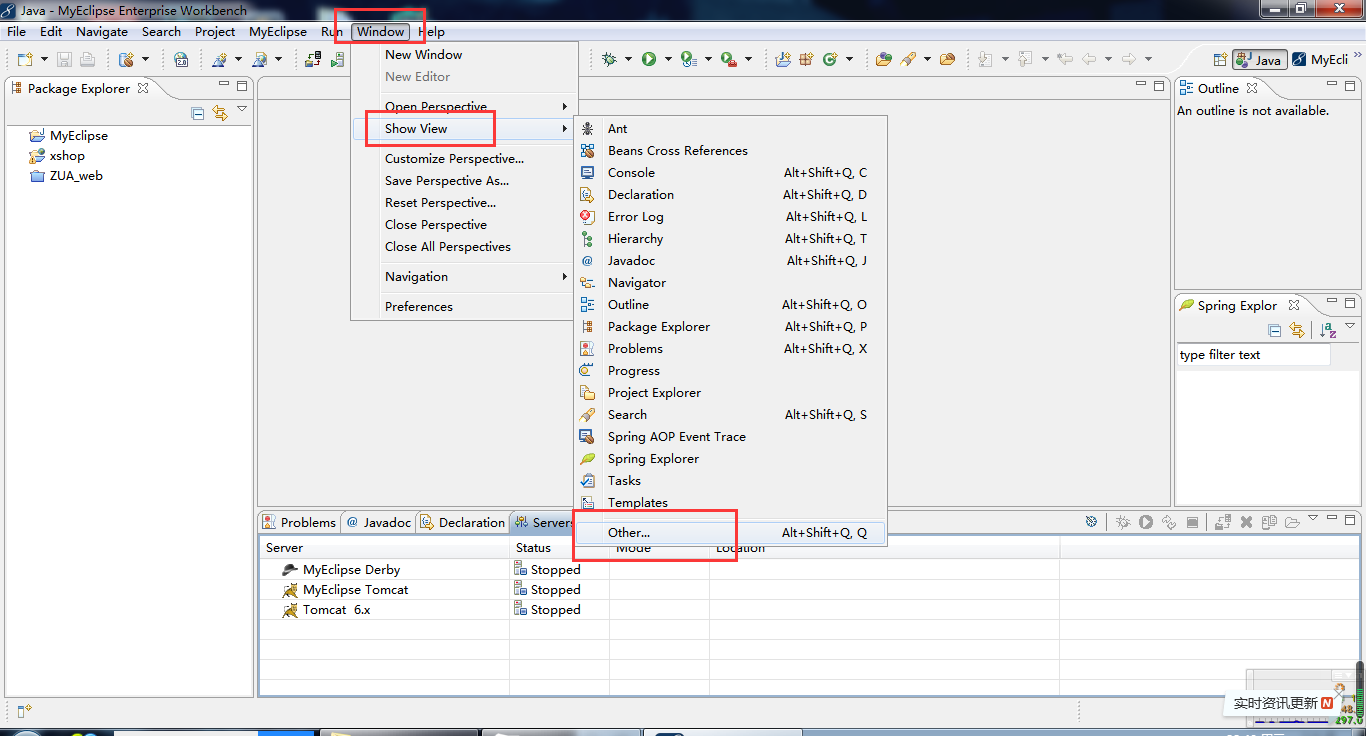Click sort alphabetically icon in Spring Explorer
This screenshot has width=1366, height=736.
(x=1328, y=330)
